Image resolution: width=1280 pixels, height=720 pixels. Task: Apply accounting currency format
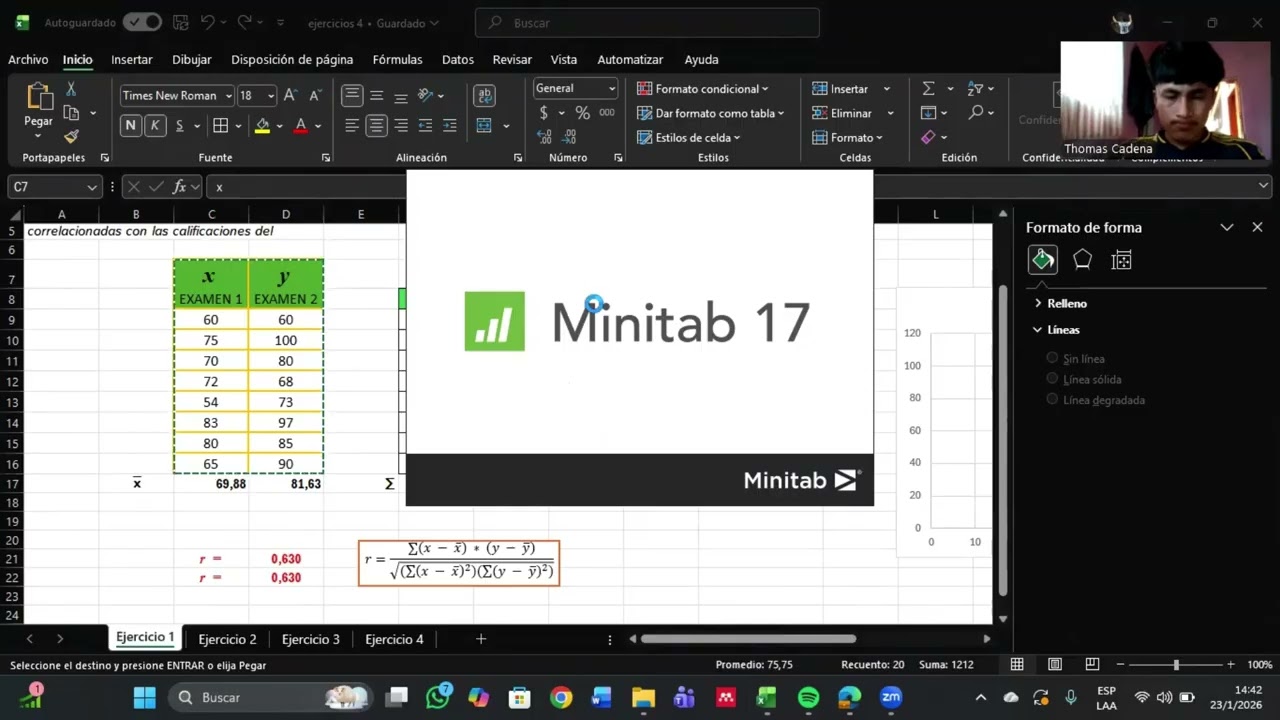(x=544, y=113)
